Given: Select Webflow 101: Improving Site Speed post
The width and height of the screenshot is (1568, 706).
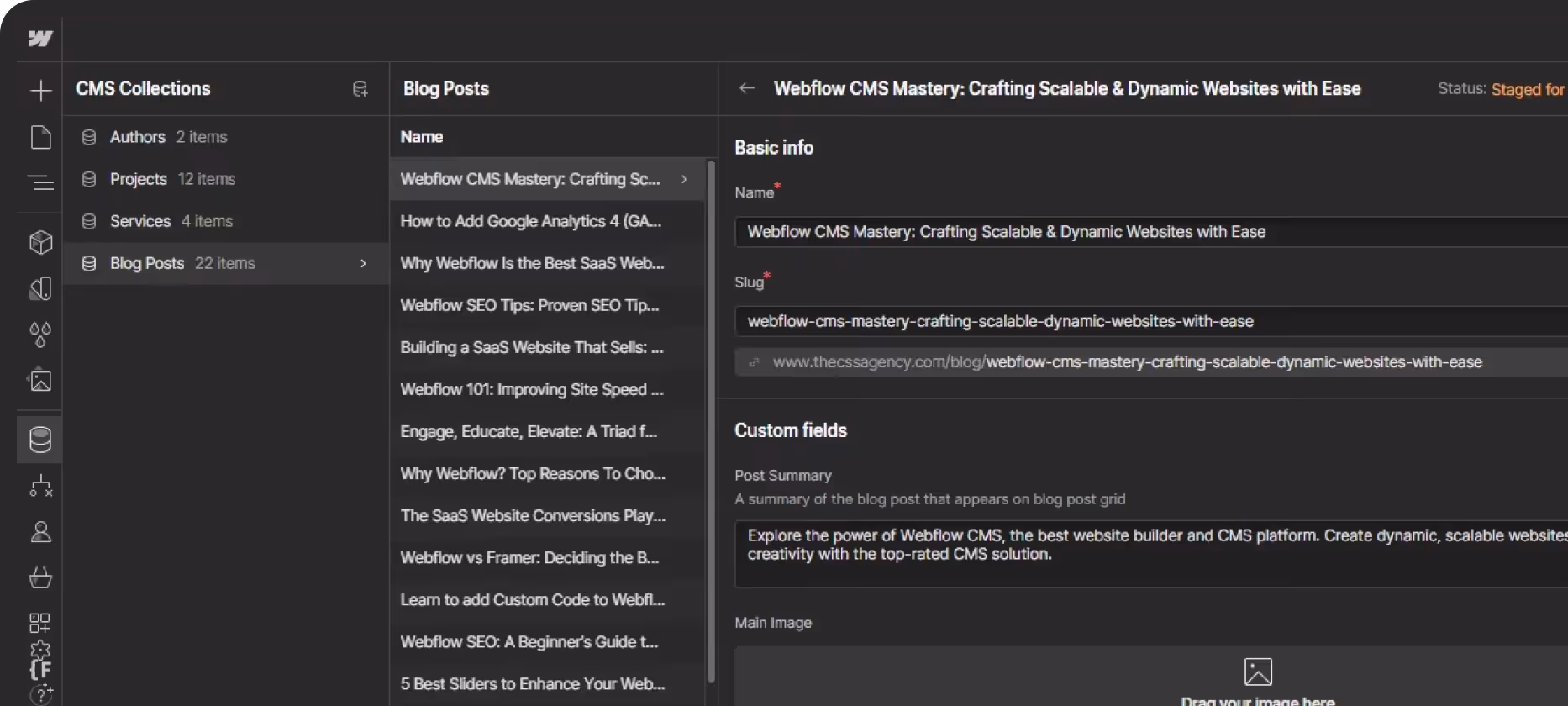Looking at the screenshot, I should point(548,389).
